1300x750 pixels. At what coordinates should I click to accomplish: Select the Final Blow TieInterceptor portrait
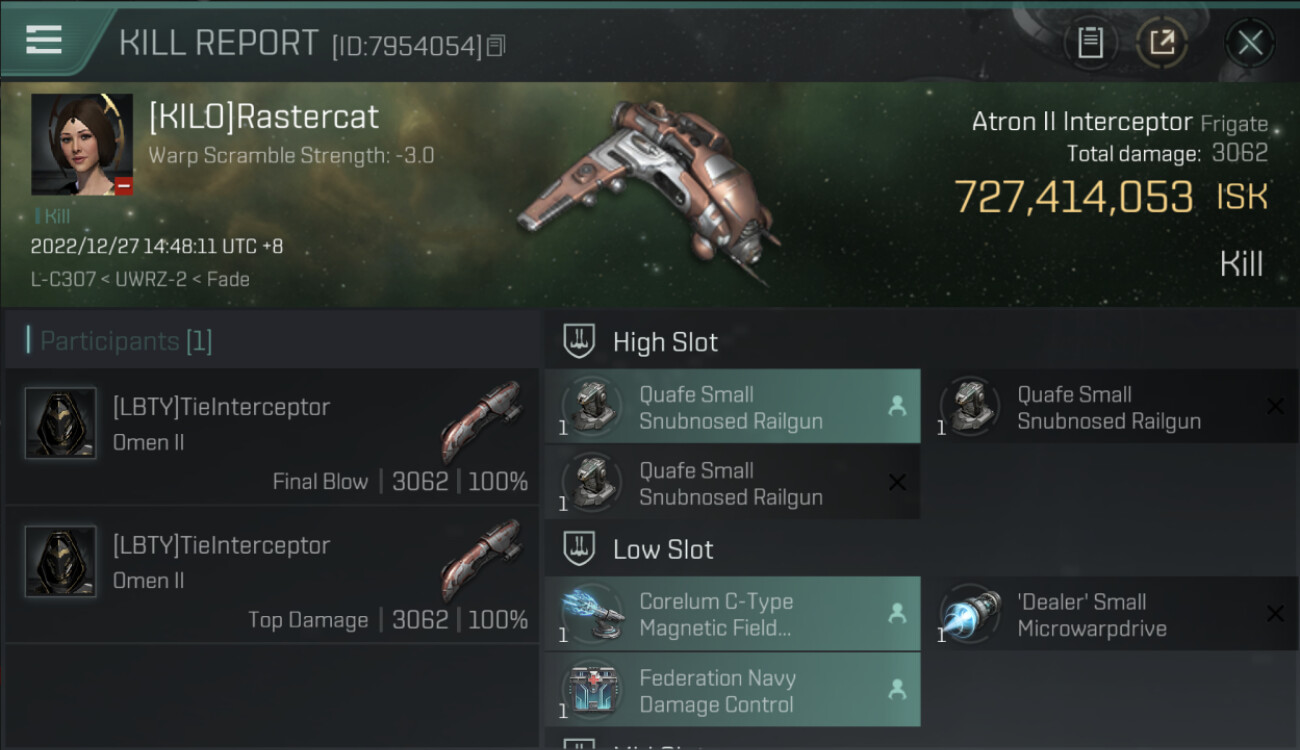click(61, 423)
